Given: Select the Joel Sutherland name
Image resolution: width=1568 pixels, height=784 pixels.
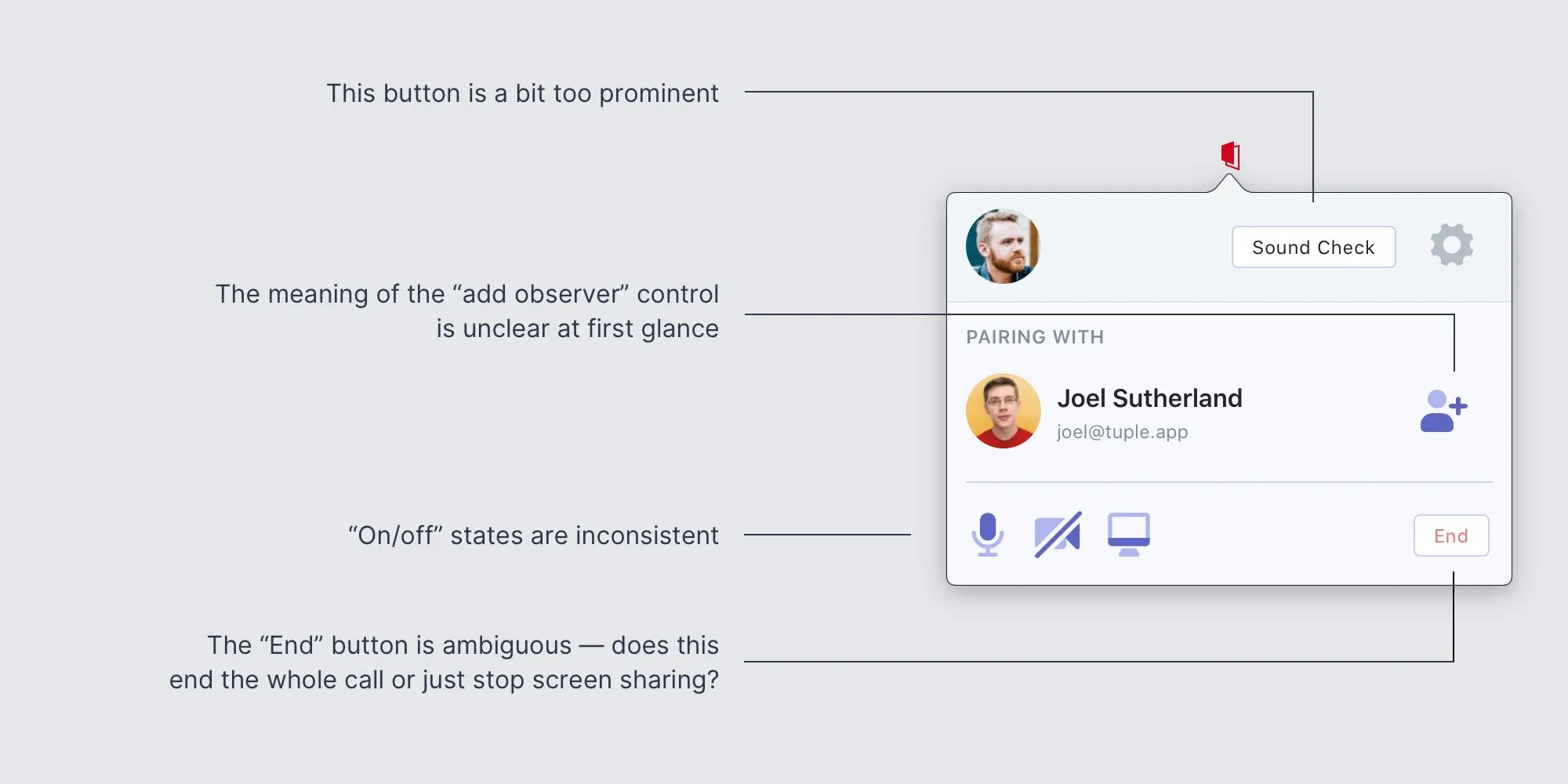Looking at the screenshot, I should [1149, 398].
